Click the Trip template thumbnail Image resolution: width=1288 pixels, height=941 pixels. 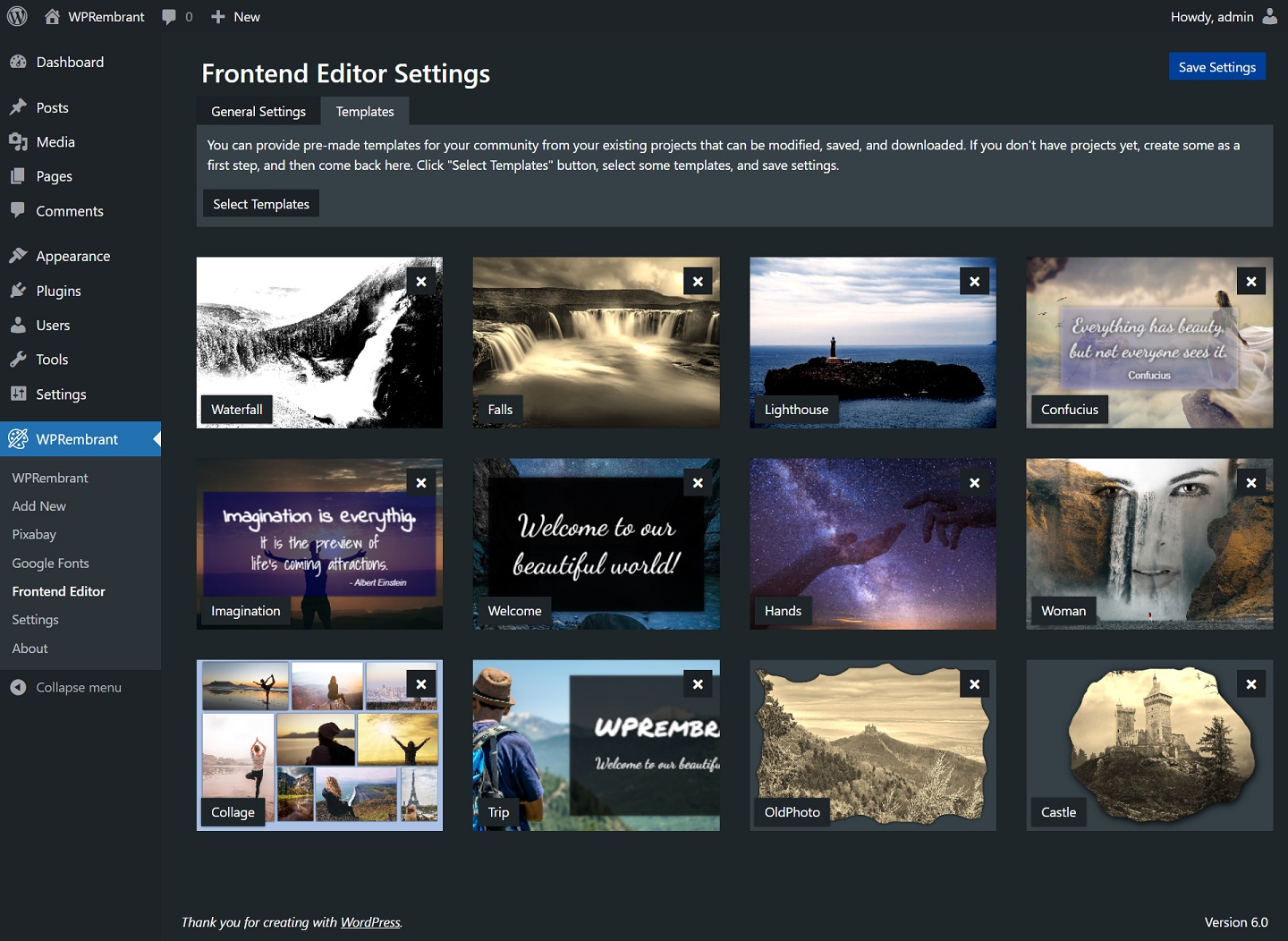pyautogui.click(x=596, y=745)
